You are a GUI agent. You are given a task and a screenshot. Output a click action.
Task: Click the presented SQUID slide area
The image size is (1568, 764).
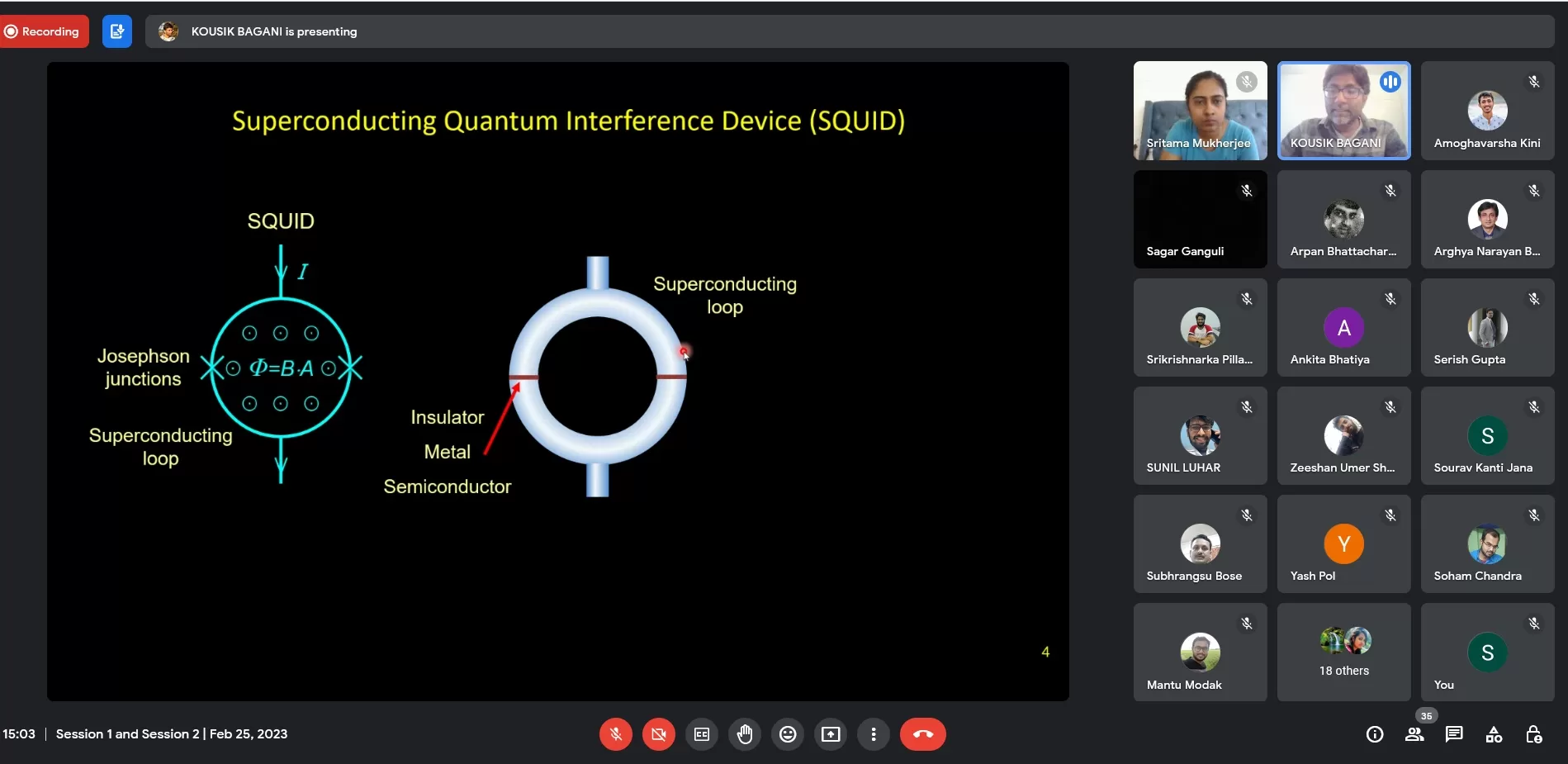tap(558, 382)
